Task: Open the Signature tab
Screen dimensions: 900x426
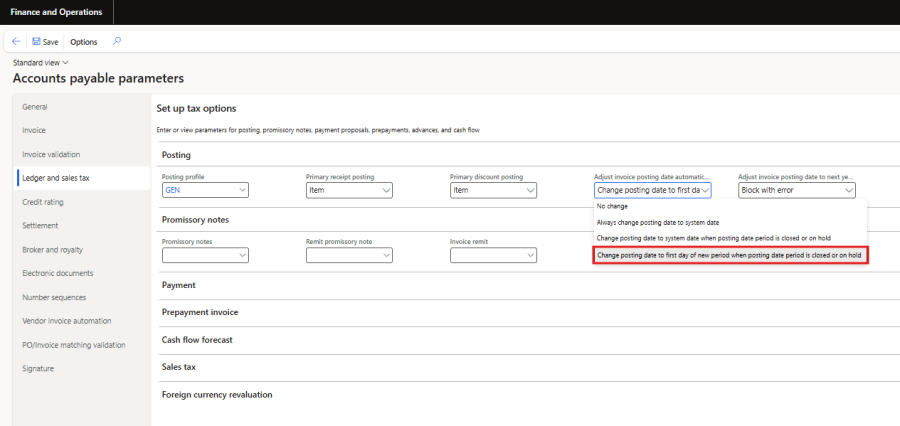Action: click(x=38, y=369)
